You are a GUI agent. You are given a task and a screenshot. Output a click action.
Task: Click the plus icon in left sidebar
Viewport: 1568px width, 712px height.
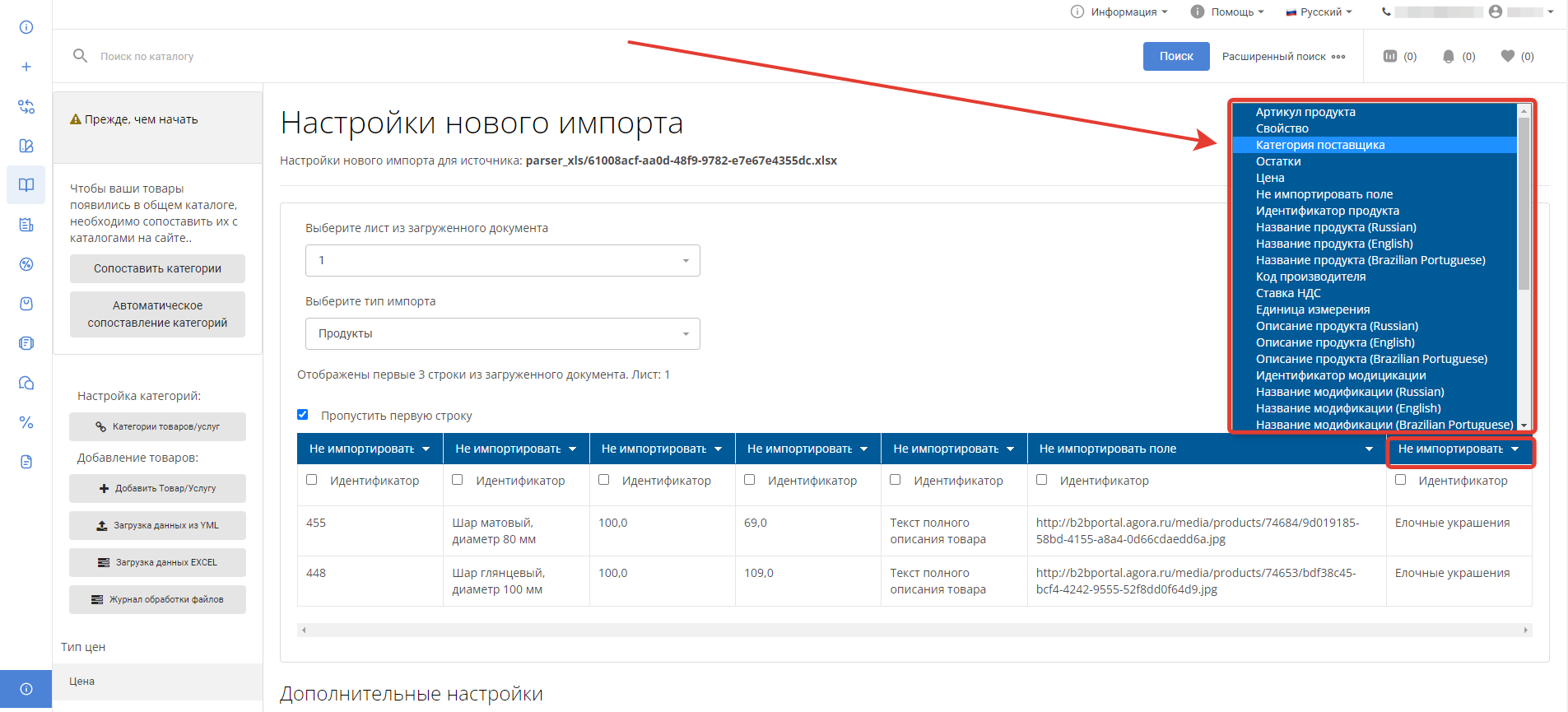[x=26, y=67]
